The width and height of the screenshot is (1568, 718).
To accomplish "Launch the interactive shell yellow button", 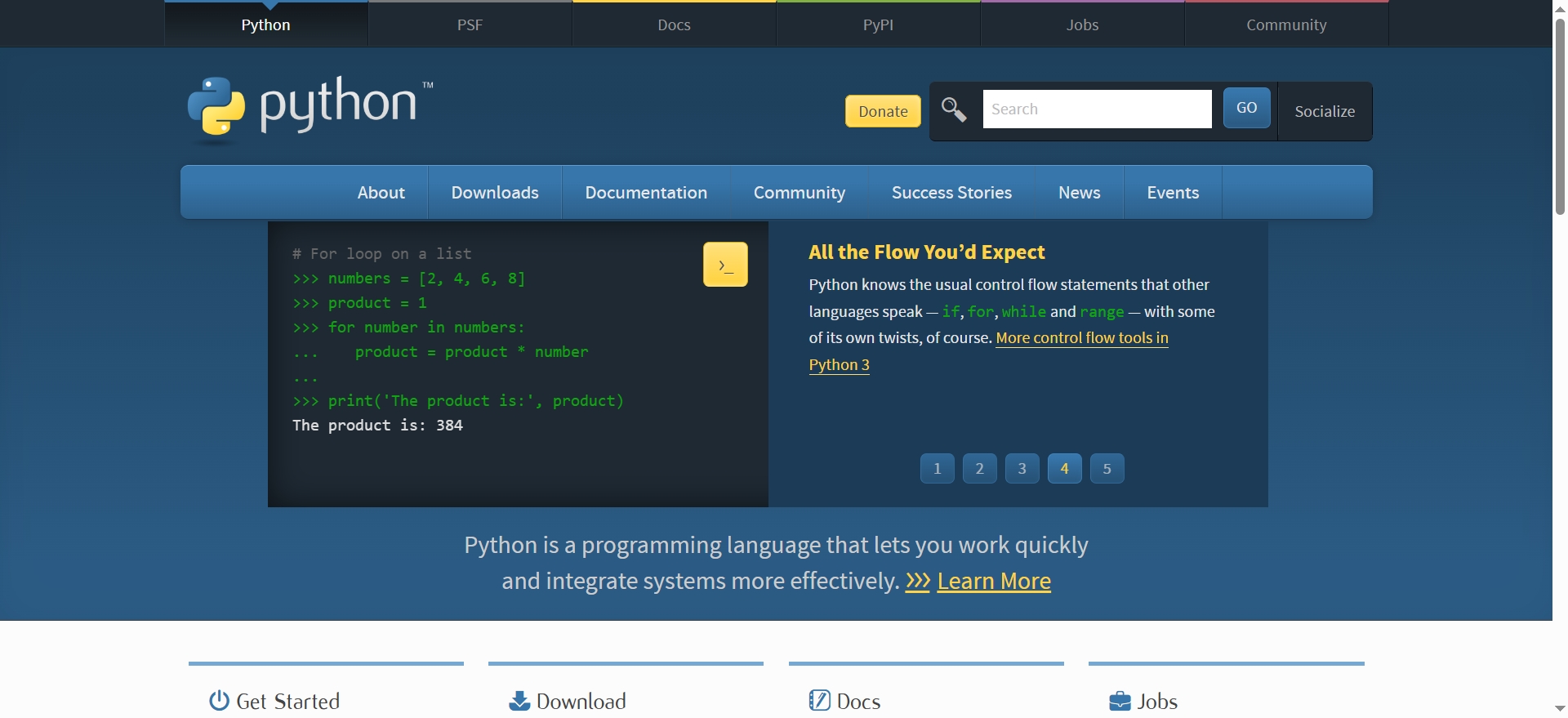I will [x=725, y=265].
